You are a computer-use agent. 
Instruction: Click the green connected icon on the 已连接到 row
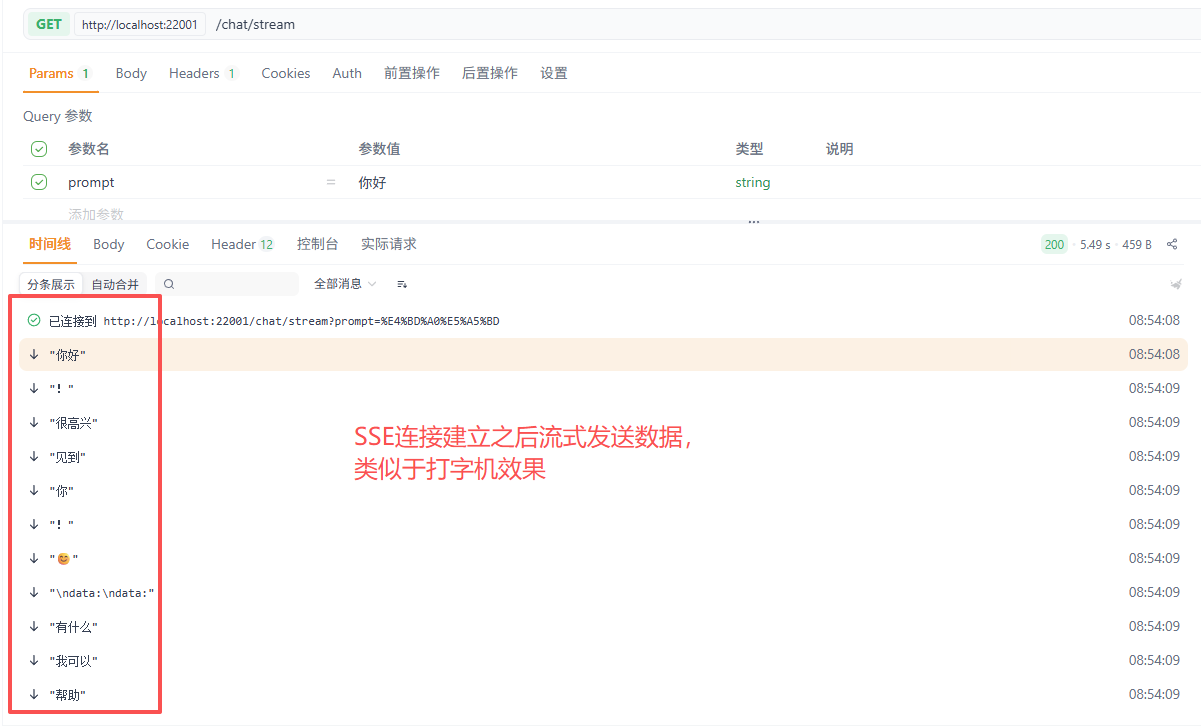tap(33, 320)
